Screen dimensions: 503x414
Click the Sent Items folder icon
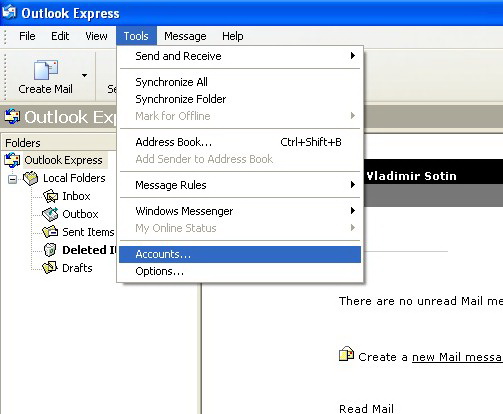(x=50, y=232)
